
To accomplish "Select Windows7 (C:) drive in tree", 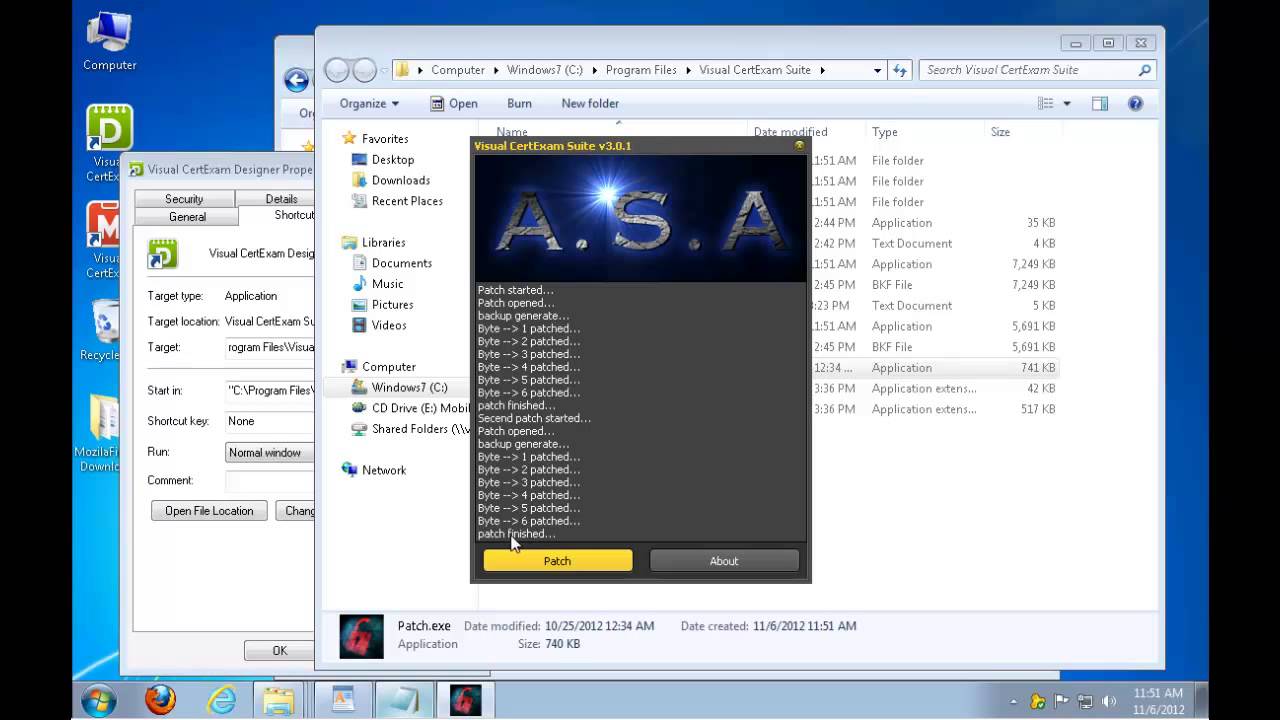I will tap(409, 388).
